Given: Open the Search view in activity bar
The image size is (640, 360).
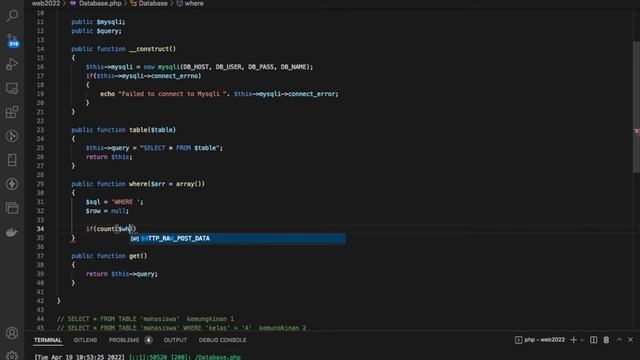Looking at the screenshot, I should coord(12,16).
